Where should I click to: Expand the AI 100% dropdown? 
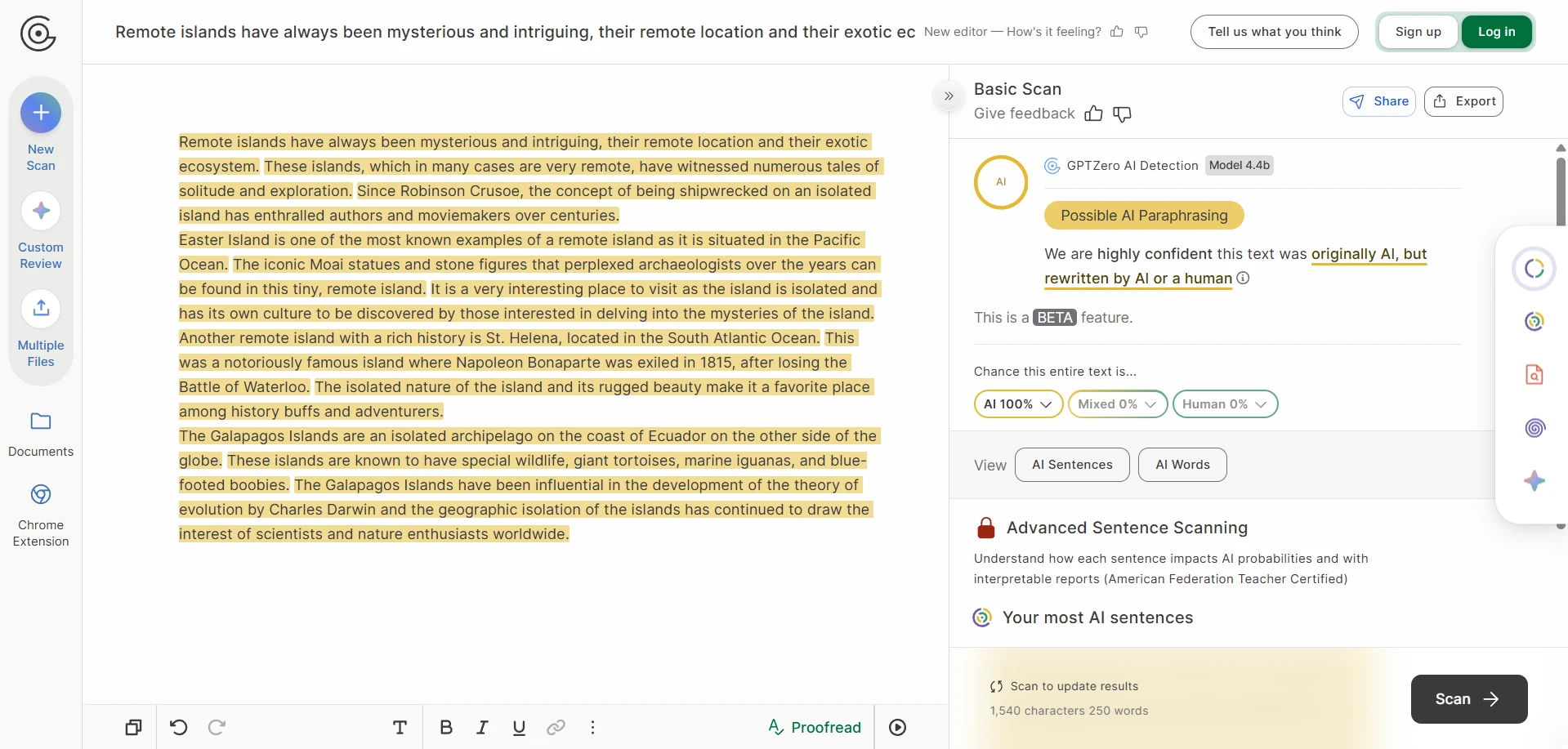click(x=1017, y=404)
